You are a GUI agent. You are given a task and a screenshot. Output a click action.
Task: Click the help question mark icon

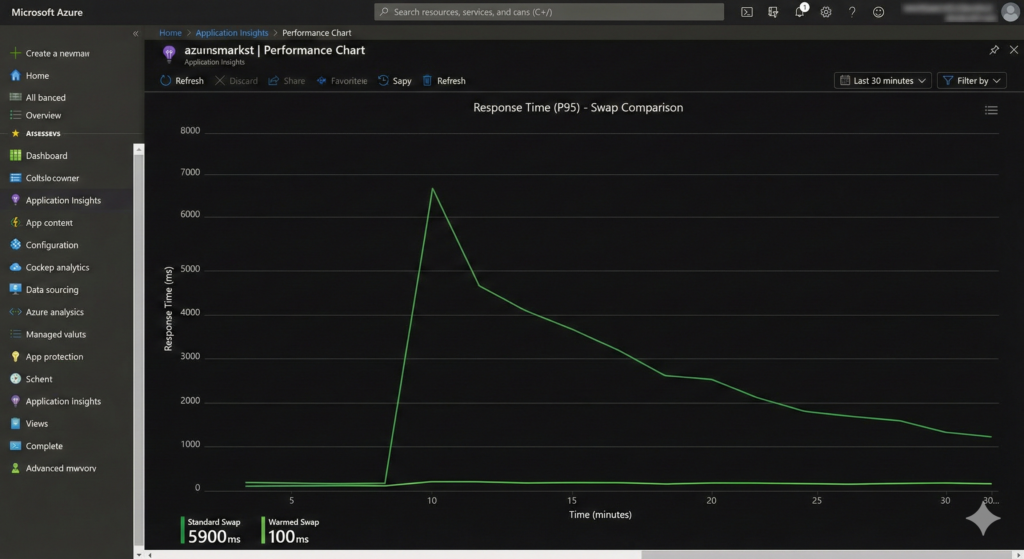click(x=852, y=12)
